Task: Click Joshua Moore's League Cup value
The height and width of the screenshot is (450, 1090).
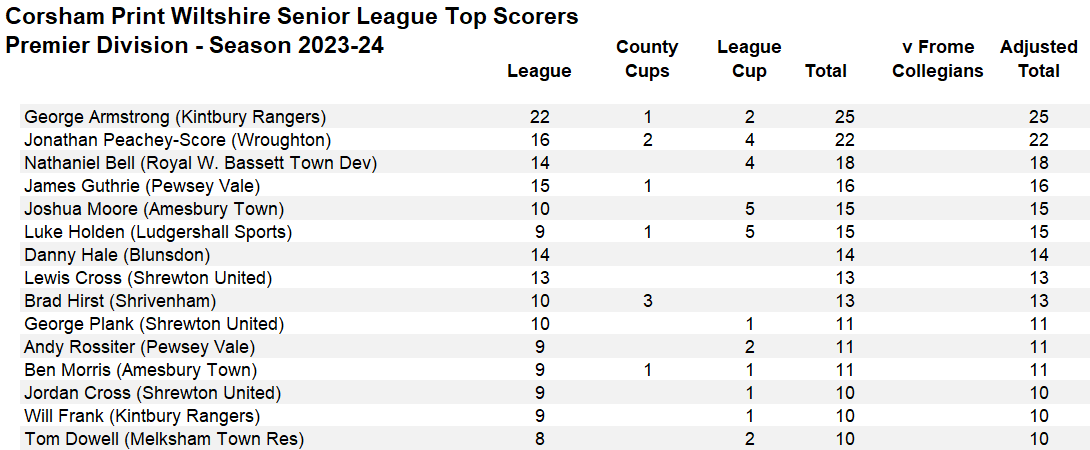Action: click(x=749, y=209)
